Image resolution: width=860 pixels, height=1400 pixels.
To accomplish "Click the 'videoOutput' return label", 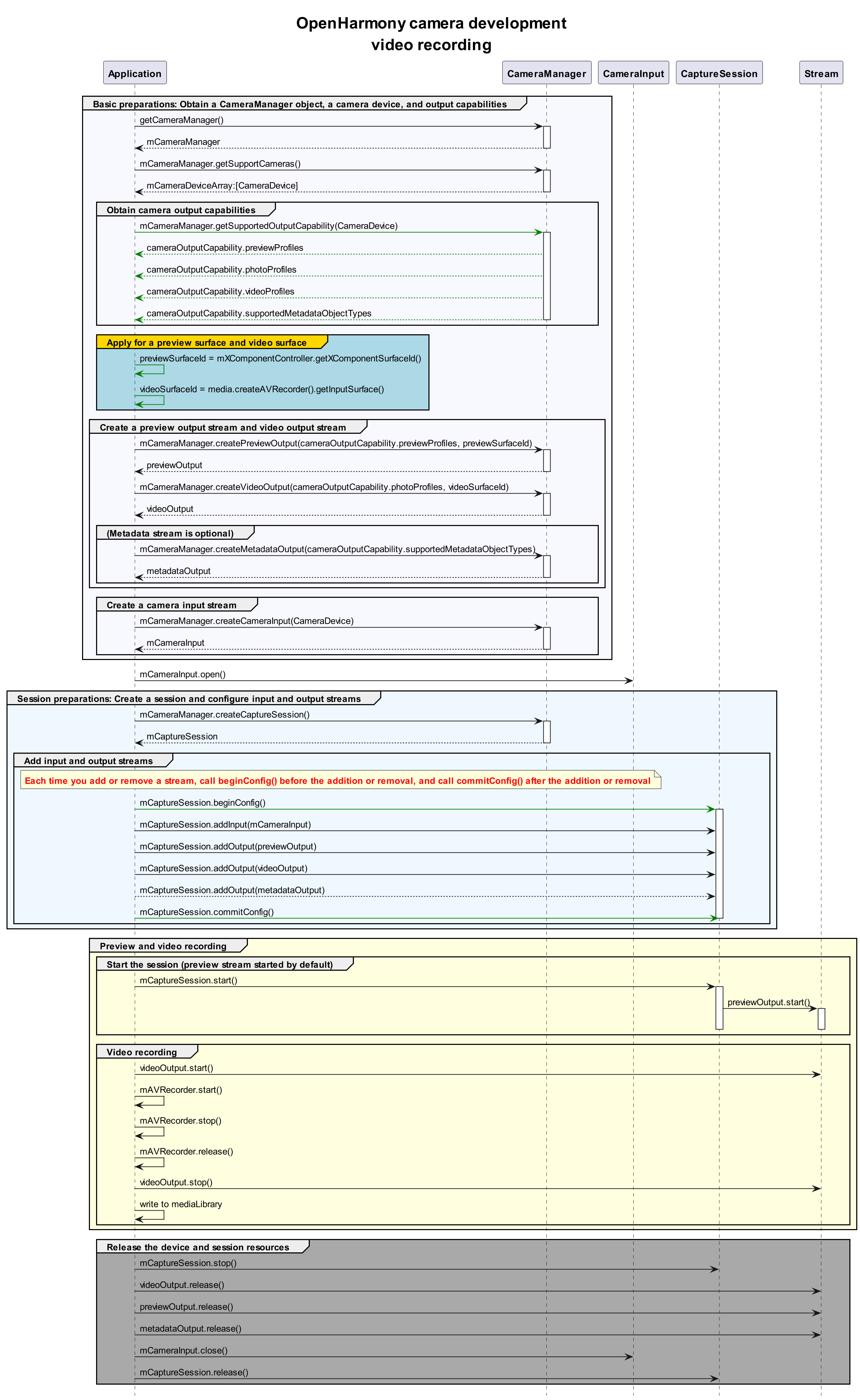I will click(170, 509).
